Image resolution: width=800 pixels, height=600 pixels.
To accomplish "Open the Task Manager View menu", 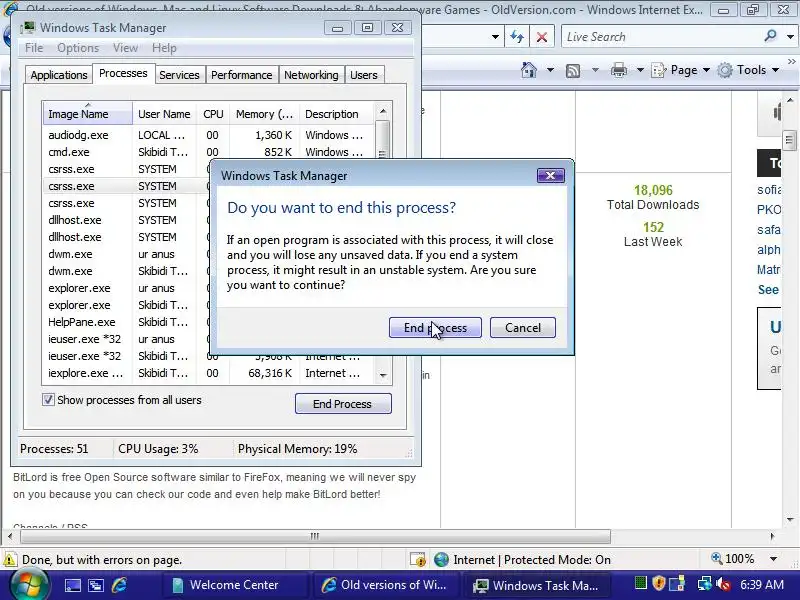I will pos(125,48).
